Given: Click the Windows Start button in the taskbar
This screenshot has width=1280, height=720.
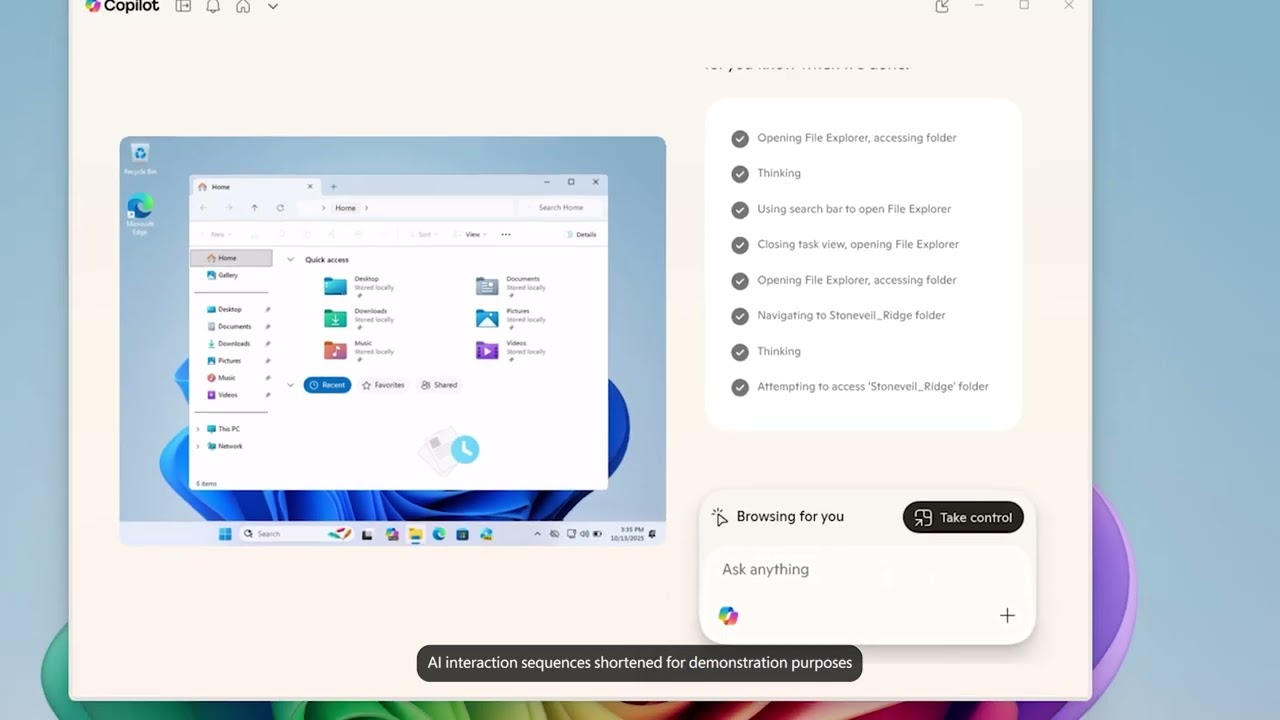Looking at the screenshot, I should tap(224, 533).
